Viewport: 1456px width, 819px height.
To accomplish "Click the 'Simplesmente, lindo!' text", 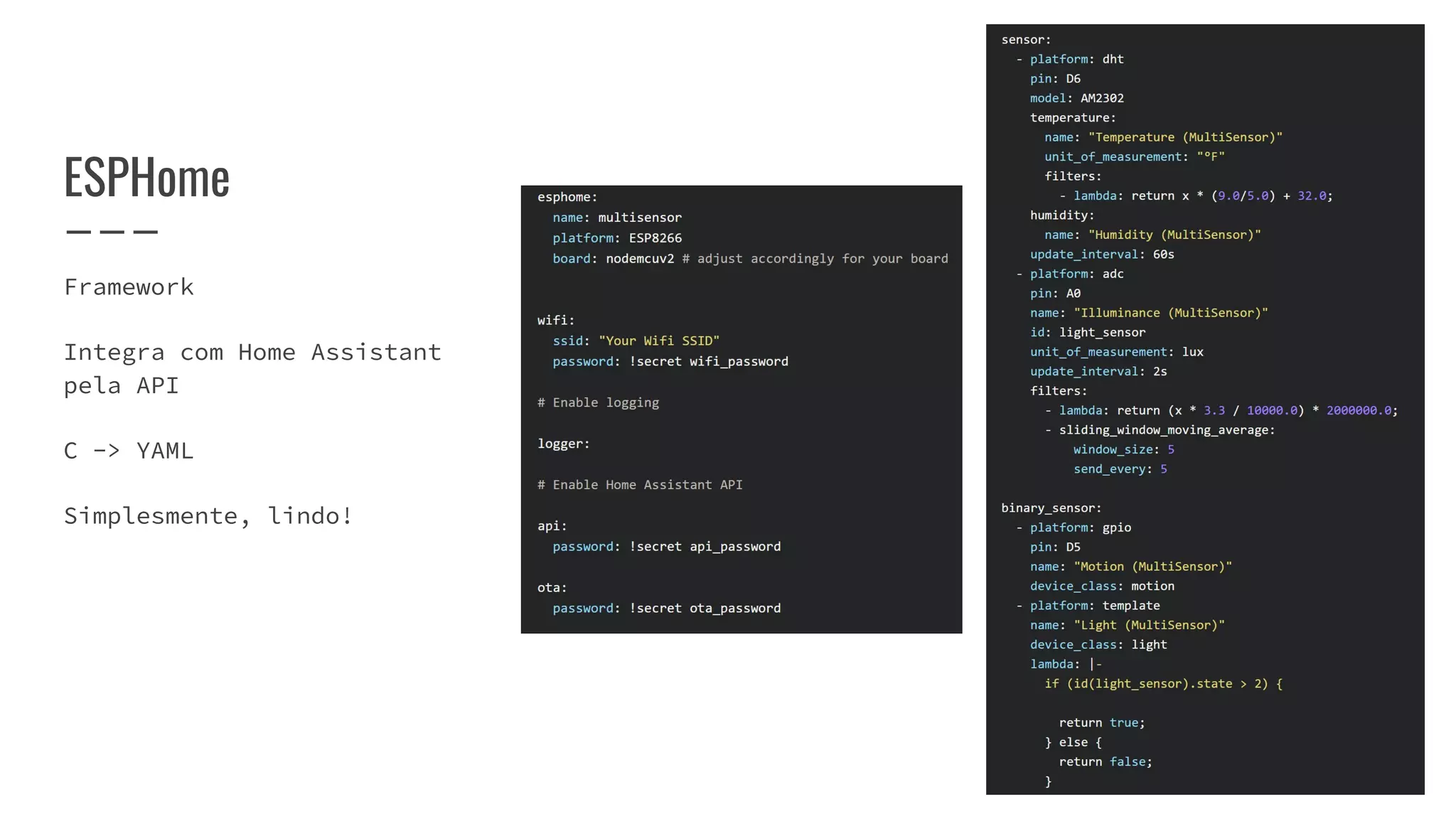I will [x=208, y=516].
